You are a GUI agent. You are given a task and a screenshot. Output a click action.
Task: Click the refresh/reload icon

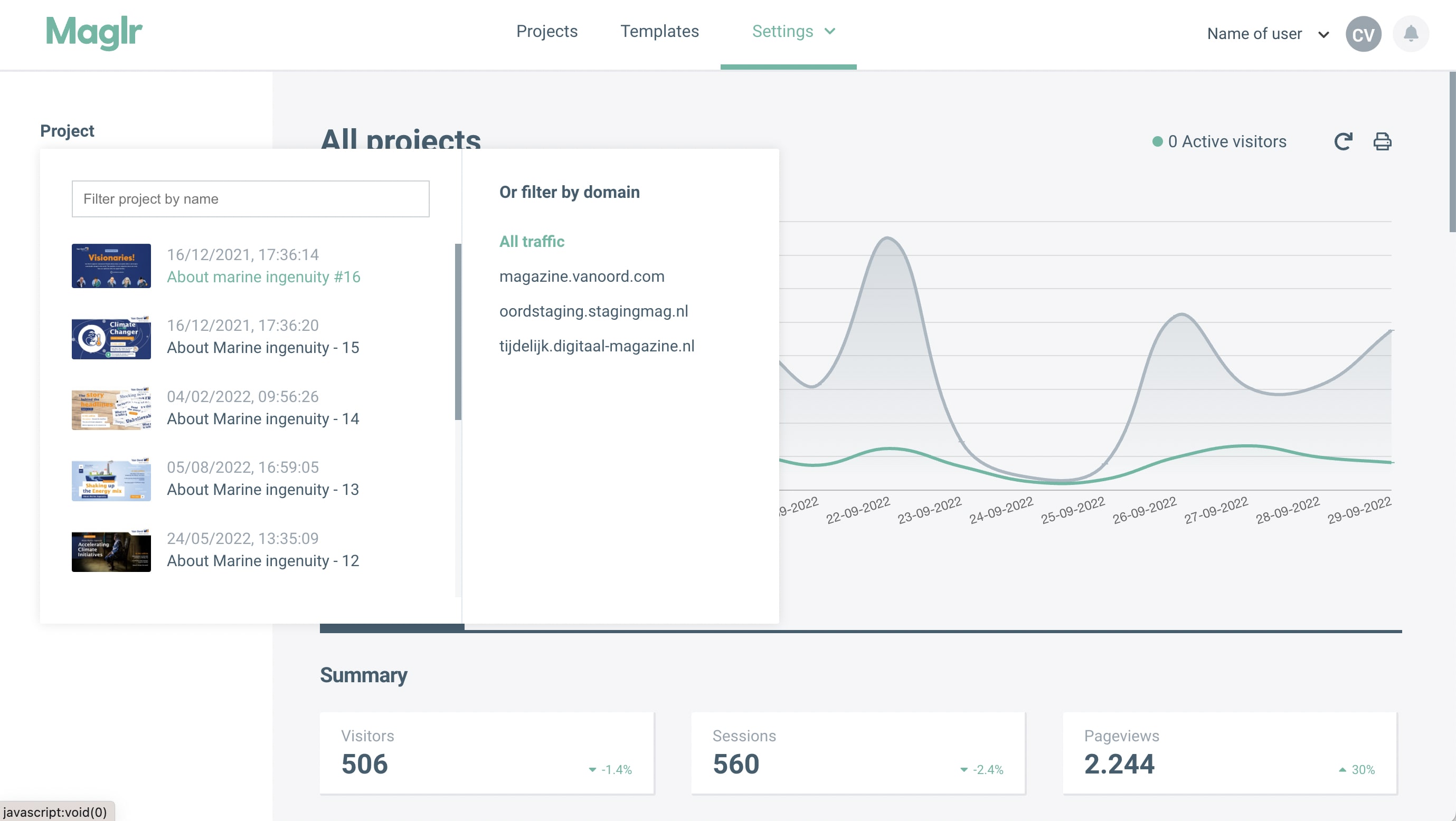tap(1345, 140)
